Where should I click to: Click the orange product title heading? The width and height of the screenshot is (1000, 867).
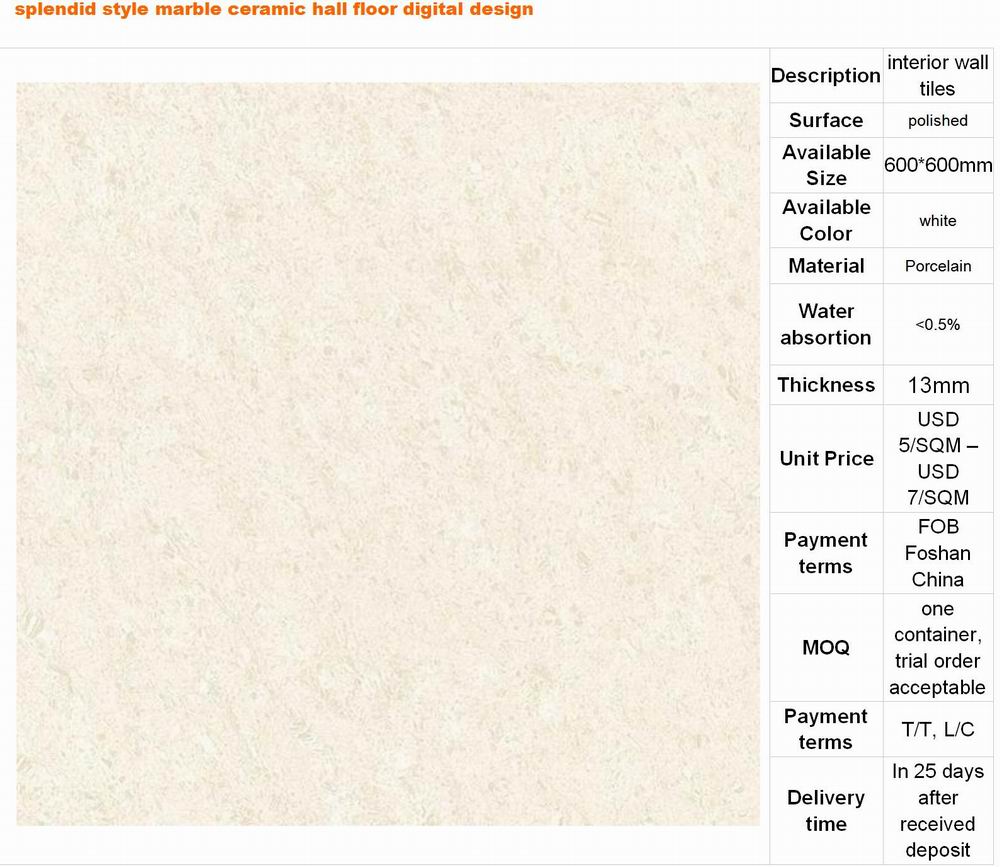(274, 10)
